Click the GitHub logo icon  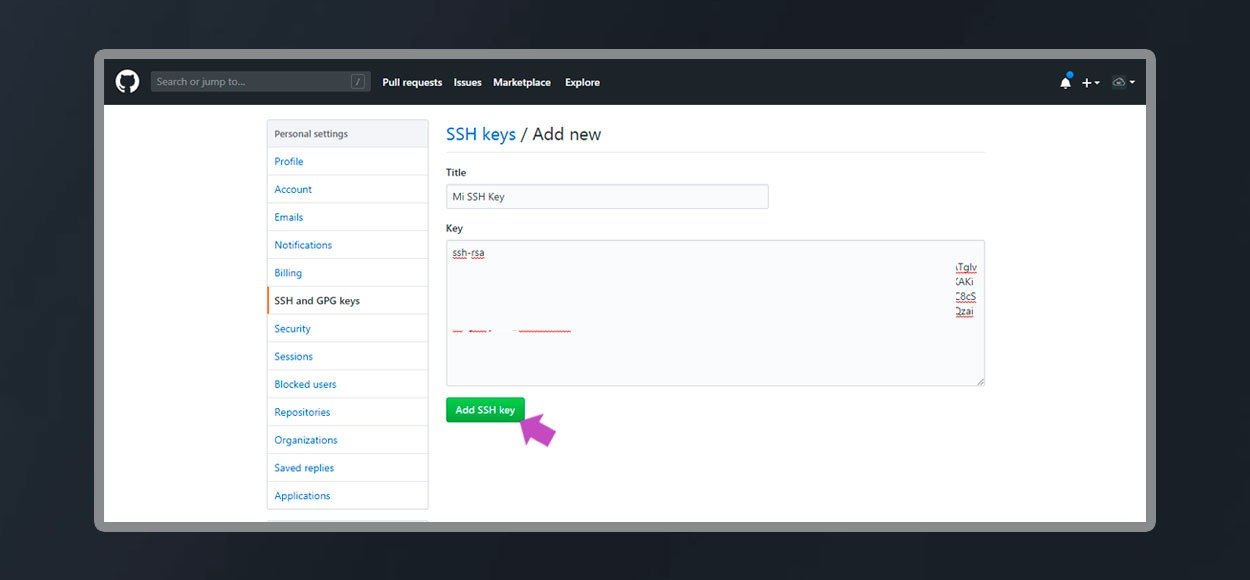tap(127, 82)
